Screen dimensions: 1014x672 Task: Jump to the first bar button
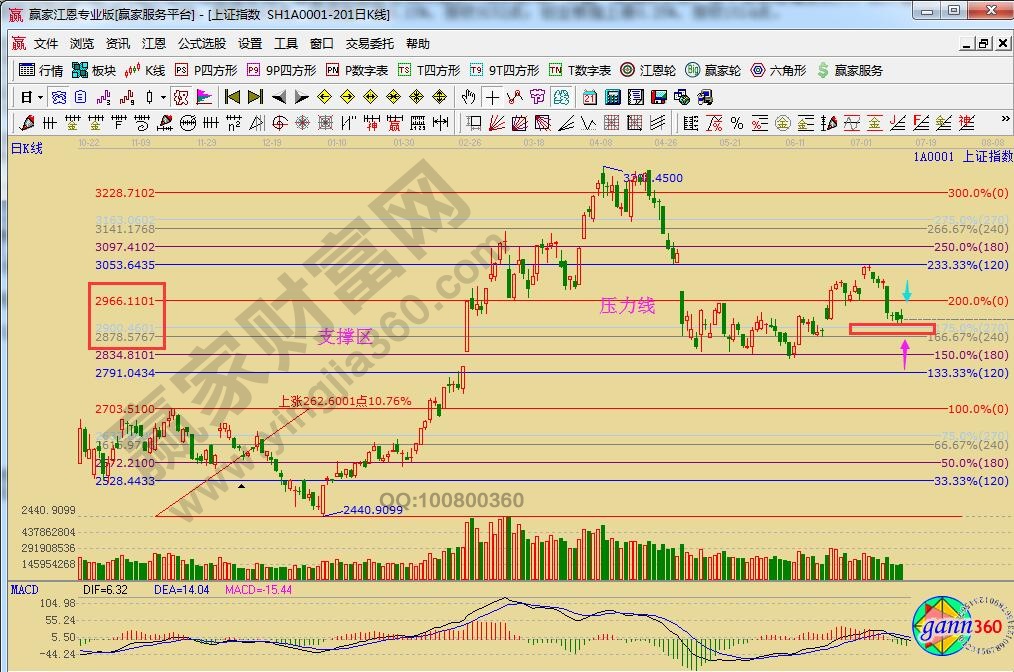click(x=232, y=97)
